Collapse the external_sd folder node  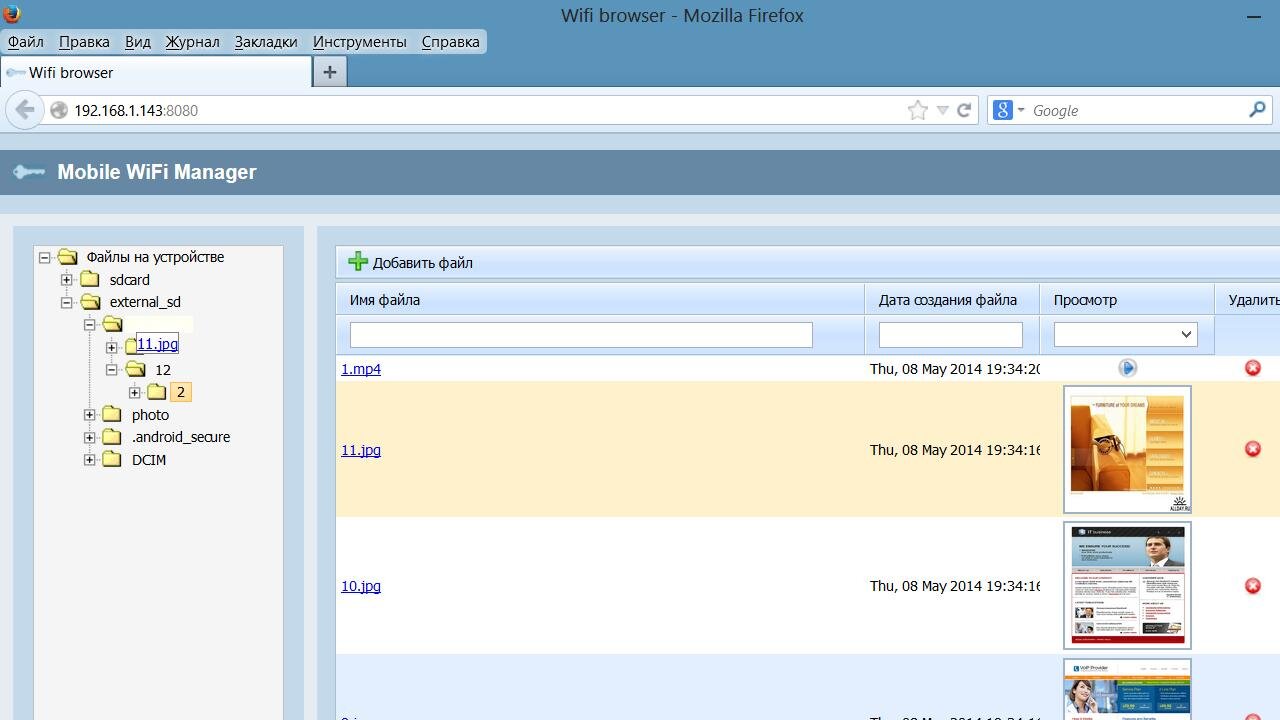tap(67, 302)
